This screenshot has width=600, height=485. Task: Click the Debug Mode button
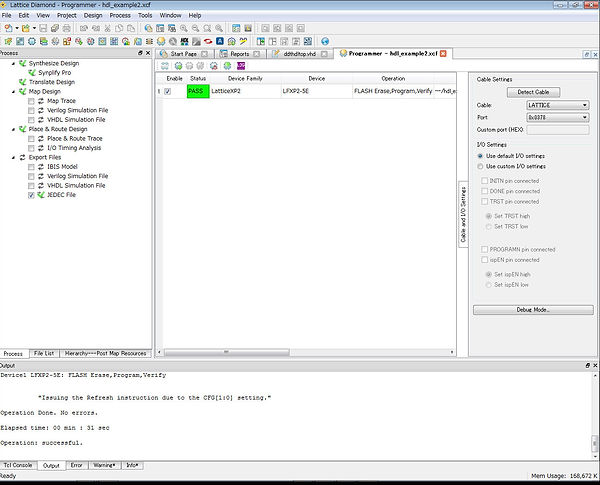(533, 310)
